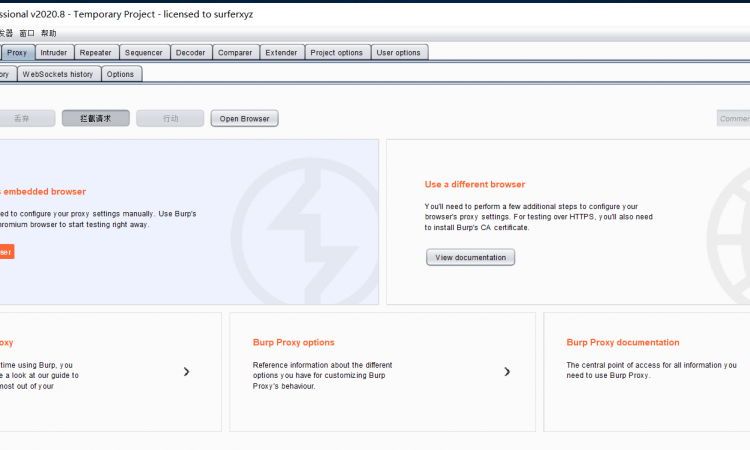Image resolution: width=750 pixels, height=450 pixels.
Task: Click the Use a different browser heading
Action: click(x=475, y=185)
